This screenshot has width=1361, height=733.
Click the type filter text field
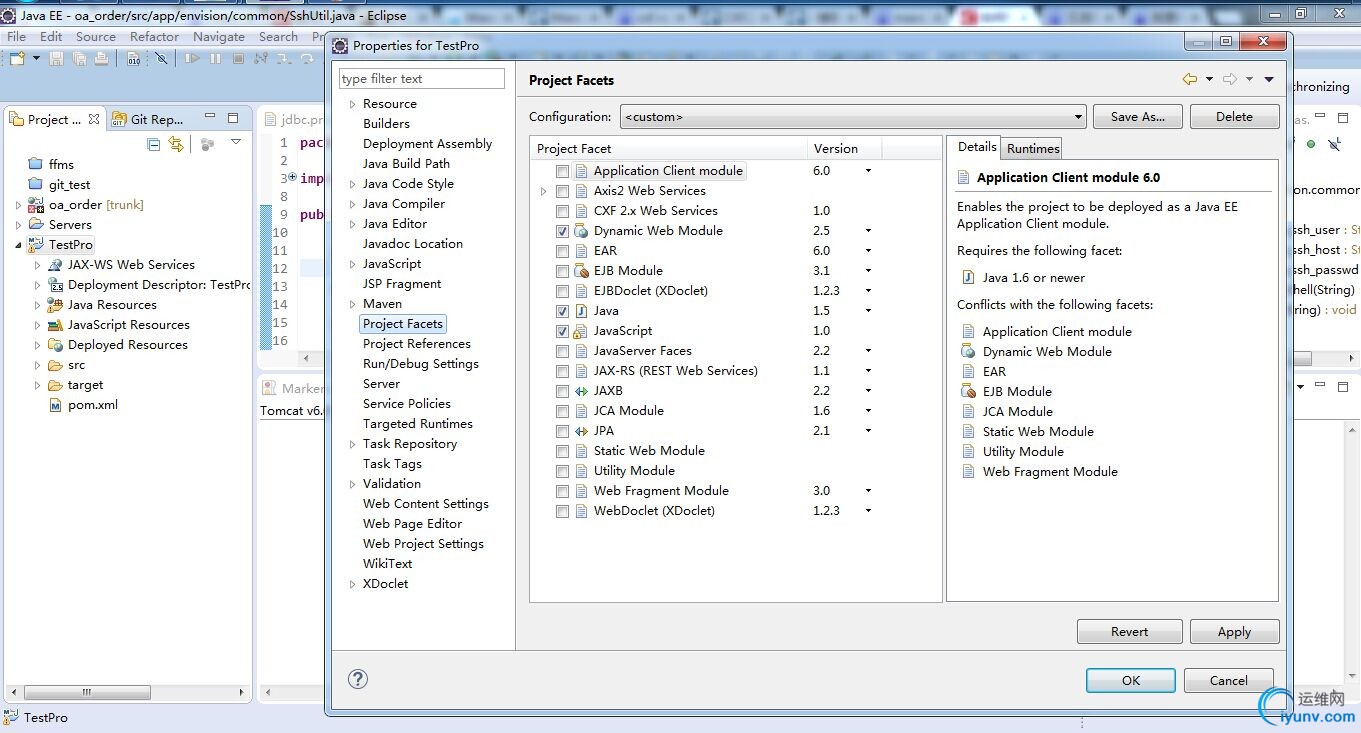click(421, 79)
